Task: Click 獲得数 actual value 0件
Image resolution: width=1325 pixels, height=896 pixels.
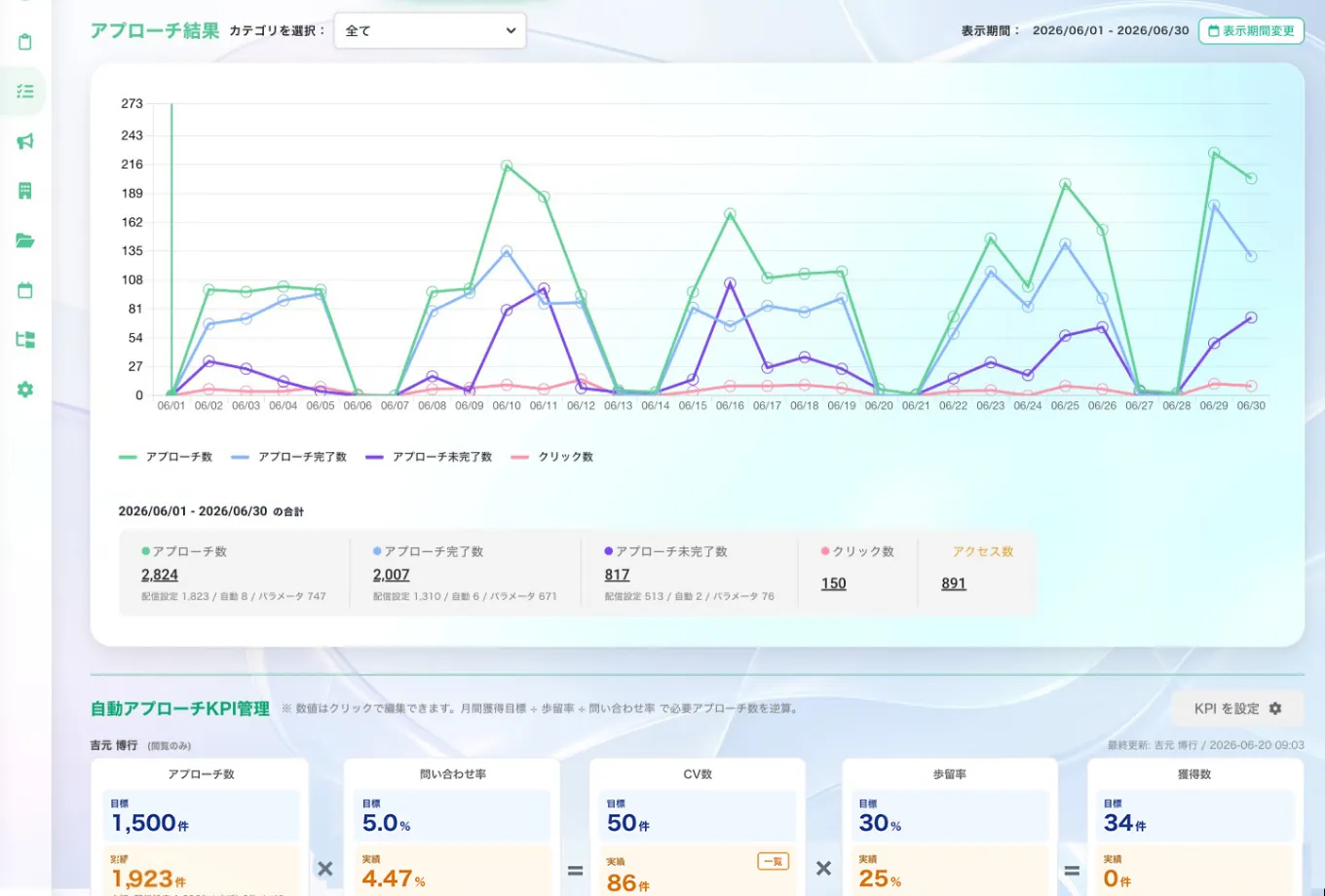Action: pos(1117,879)
